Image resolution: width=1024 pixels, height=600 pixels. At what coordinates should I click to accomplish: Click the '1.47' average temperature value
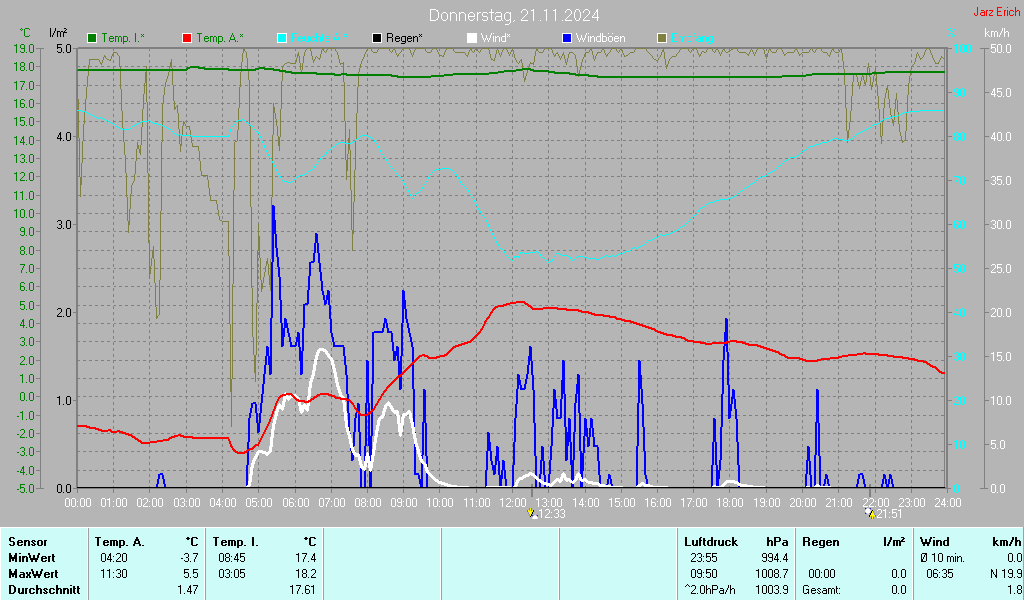click(187, 590)
